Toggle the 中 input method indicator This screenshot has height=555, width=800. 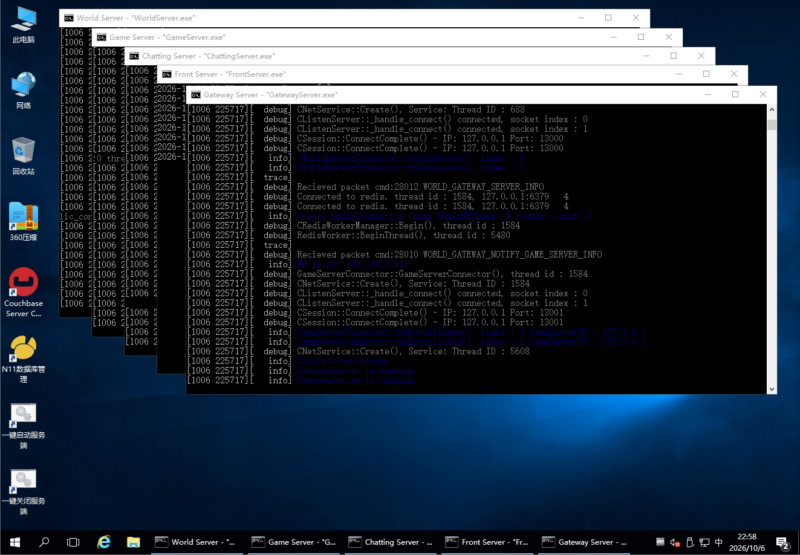point(718,542)
